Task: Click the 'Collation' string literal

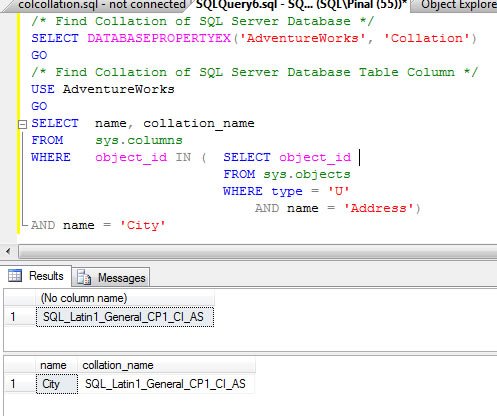Action: pyautogui.click(x=427, y=38)
